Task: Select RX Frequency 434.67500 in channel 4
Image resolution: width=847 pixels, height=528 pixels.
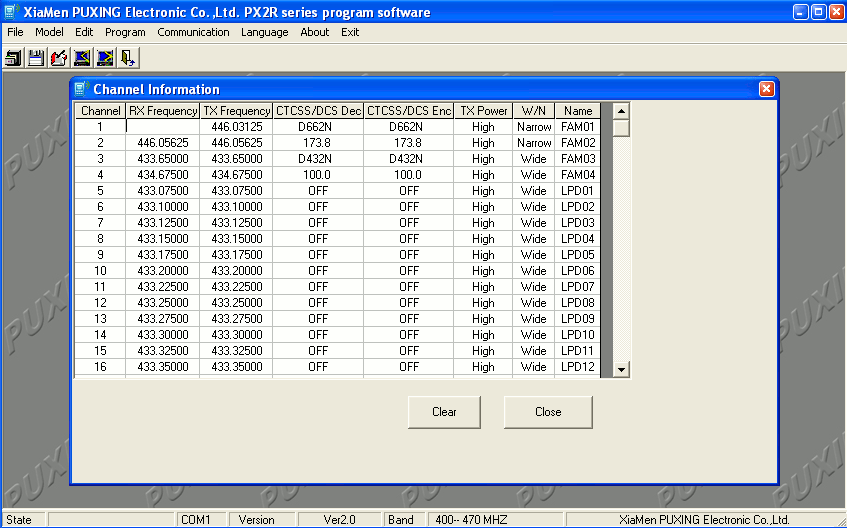Action: [x=163, y=175]
